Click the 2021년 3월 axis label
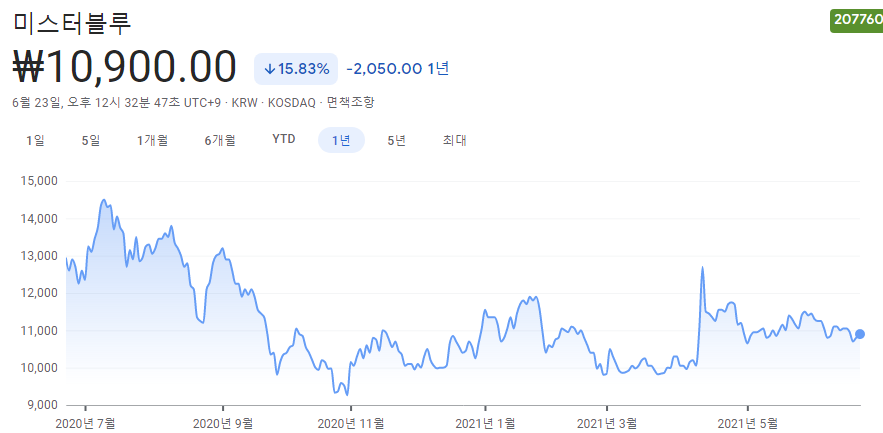883x433 pixels. point(607,422)
